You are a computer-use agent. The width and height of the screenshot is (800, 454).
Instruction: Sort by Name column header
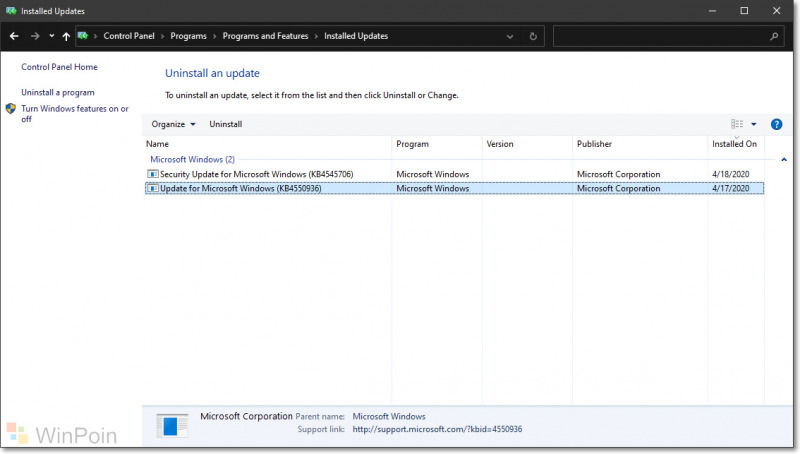(x=267, y=144)
